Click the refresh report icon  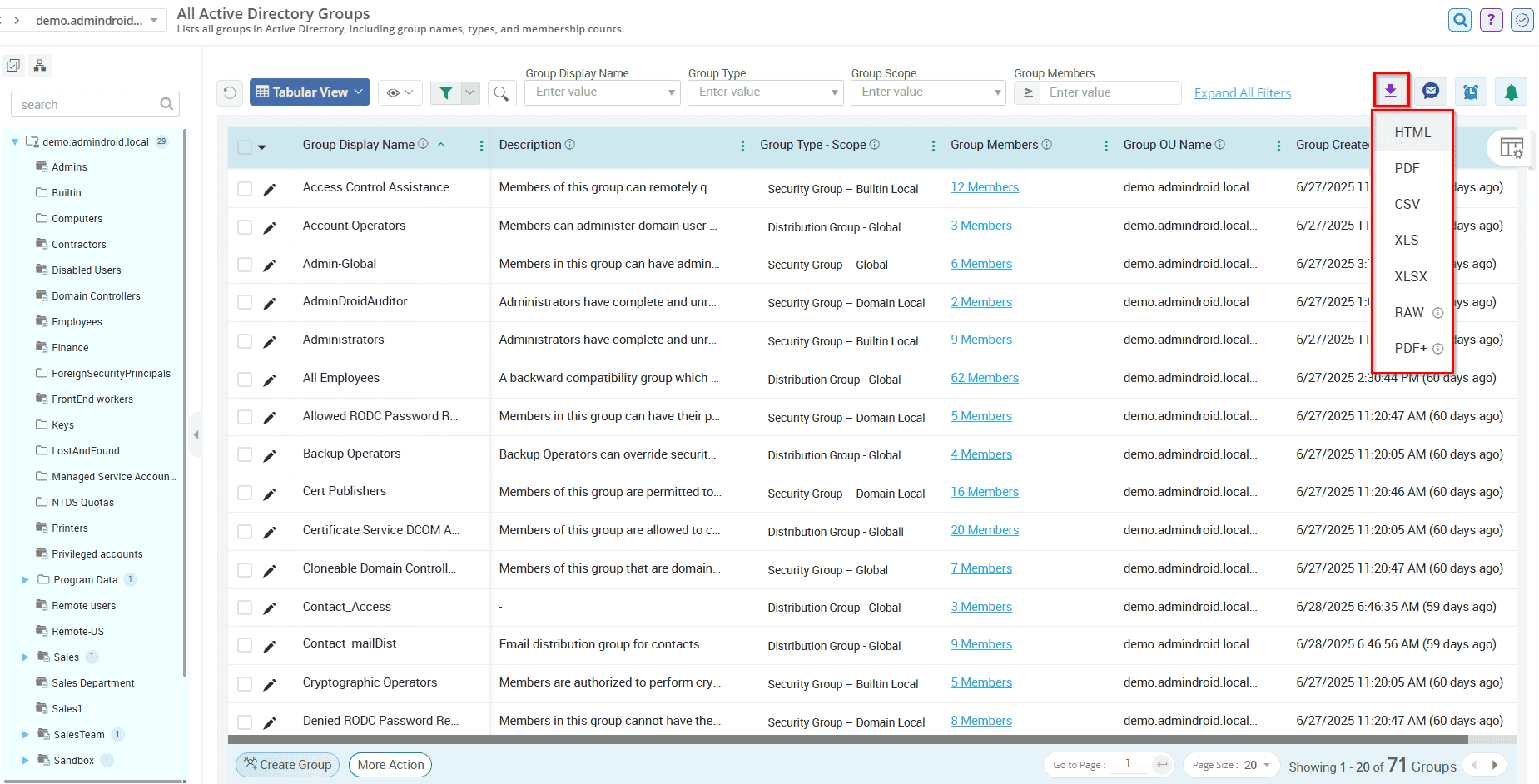click(x=230, y=92)
